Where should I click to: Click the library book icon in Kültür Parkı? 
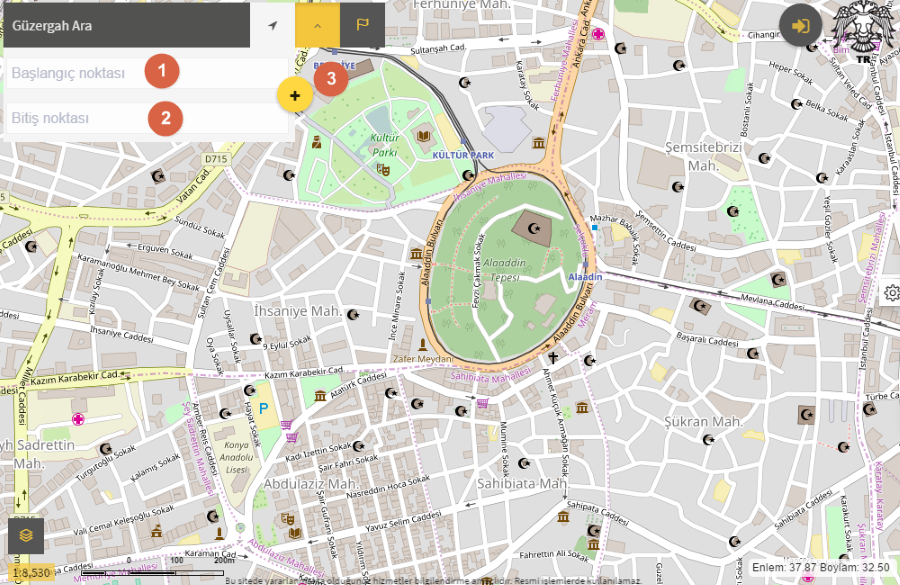[x=423, y=135]
